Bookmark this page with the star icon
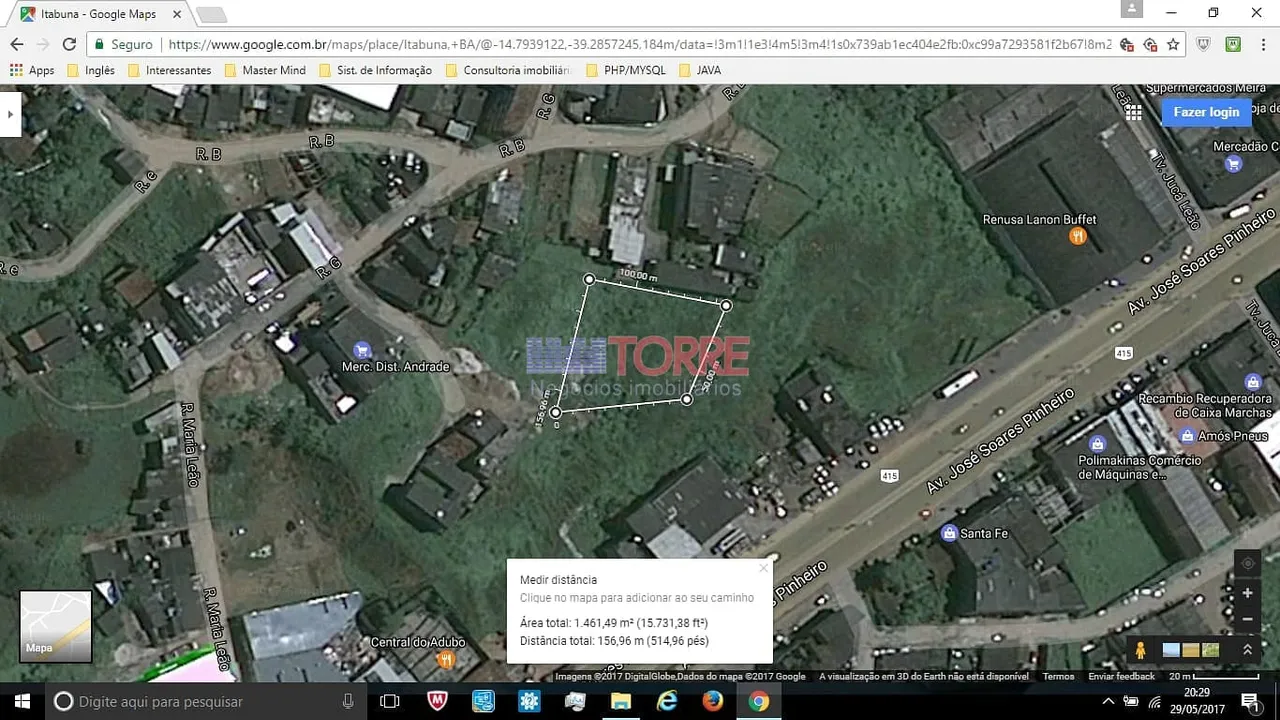The width and height of the screenshot is (1280, 720). point(1173,44)
